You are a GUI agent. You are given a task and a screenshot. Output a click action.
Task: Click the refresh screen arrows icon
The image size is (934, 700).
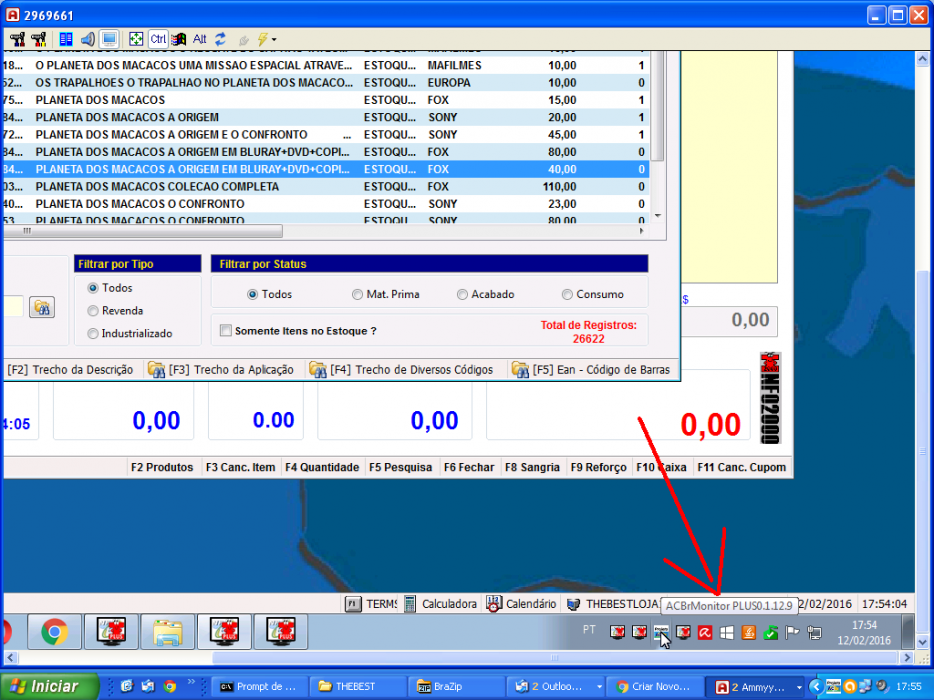pos(220,39)
